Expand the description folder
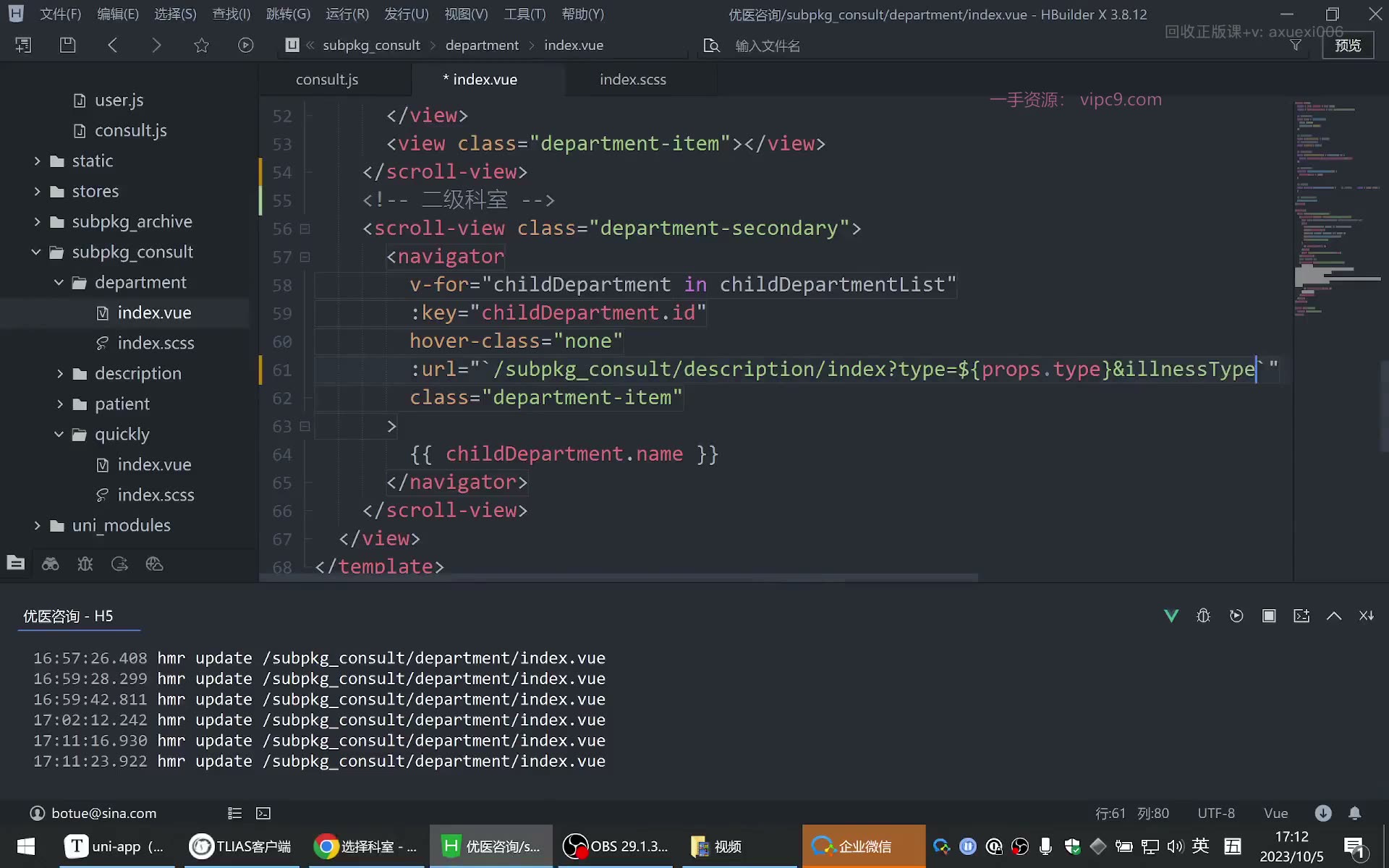This screenshot has height=868, width=1389. [x=60, y=373]
